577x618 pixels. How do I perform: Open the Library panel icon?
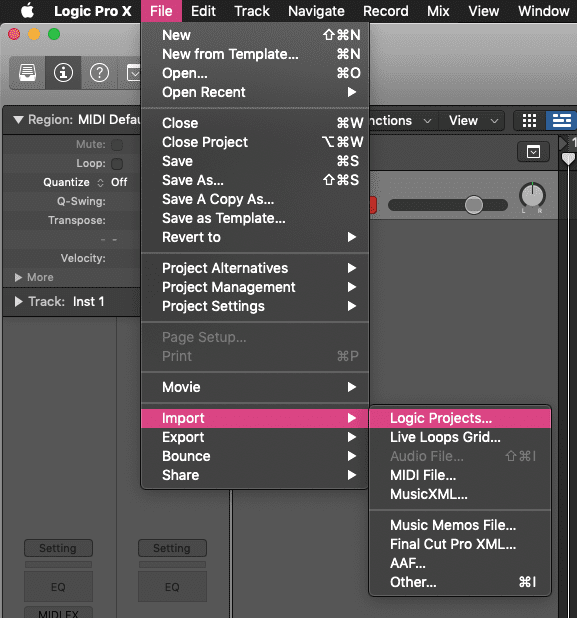click(x=28, y=73)
